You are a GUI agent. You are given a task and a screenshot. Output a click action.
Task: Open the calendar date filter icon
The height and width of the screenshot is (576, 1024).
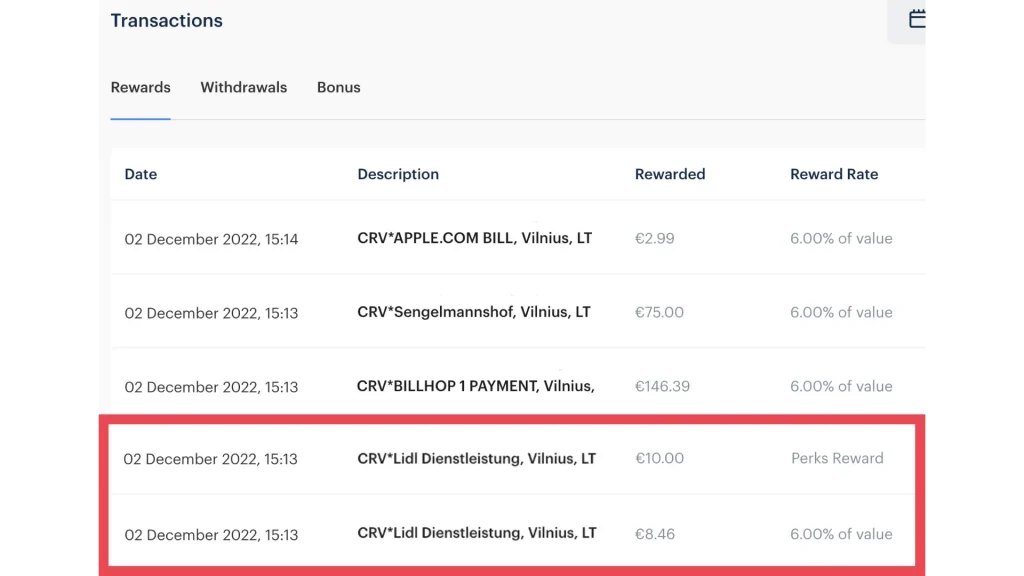[915, 20]
